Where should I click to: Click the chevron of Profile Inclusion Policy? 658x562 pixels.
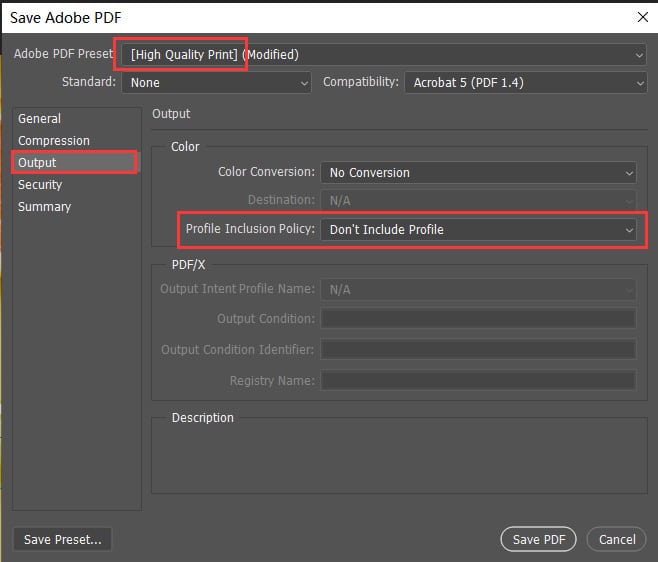click(629, 230)
